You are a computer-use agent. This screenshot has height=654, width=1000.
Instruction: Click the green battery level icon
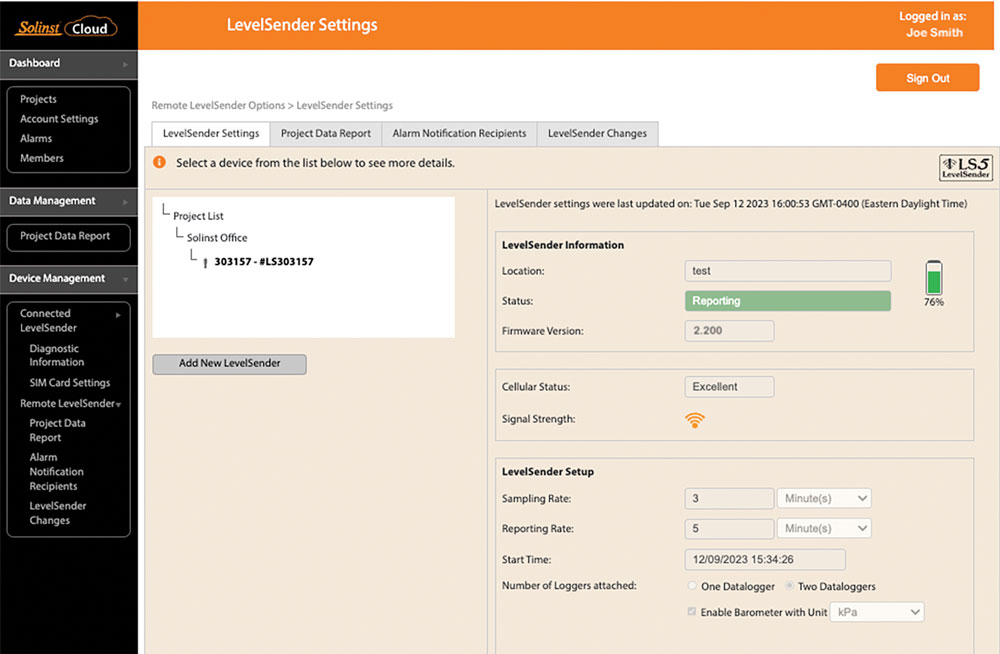point(933,277)
